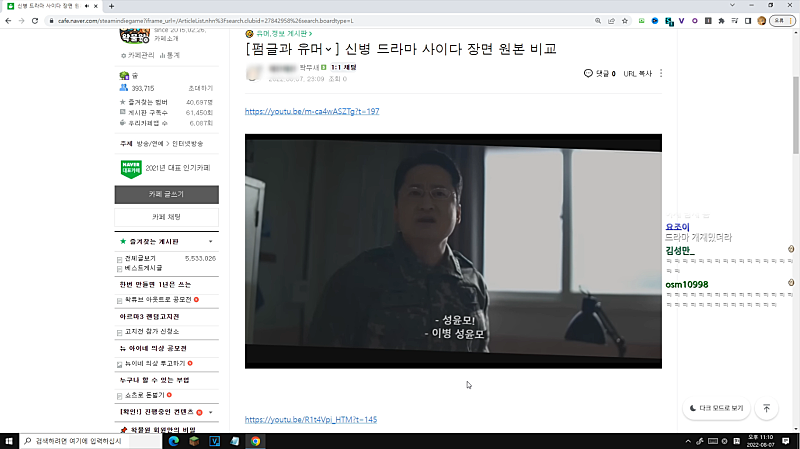Open the share page icon in address bar
This screenshot has width=800, height=449.
click(x=611, y=21)
